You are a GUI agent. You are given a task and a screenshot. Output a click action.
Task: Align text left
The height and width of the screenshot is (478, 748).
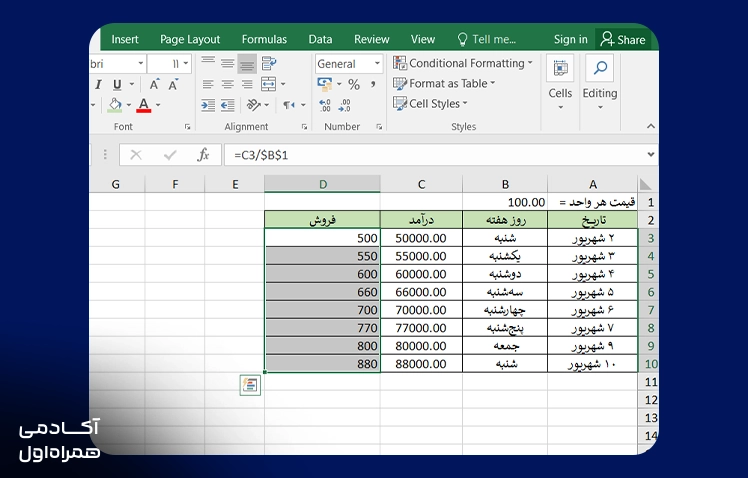208,84
